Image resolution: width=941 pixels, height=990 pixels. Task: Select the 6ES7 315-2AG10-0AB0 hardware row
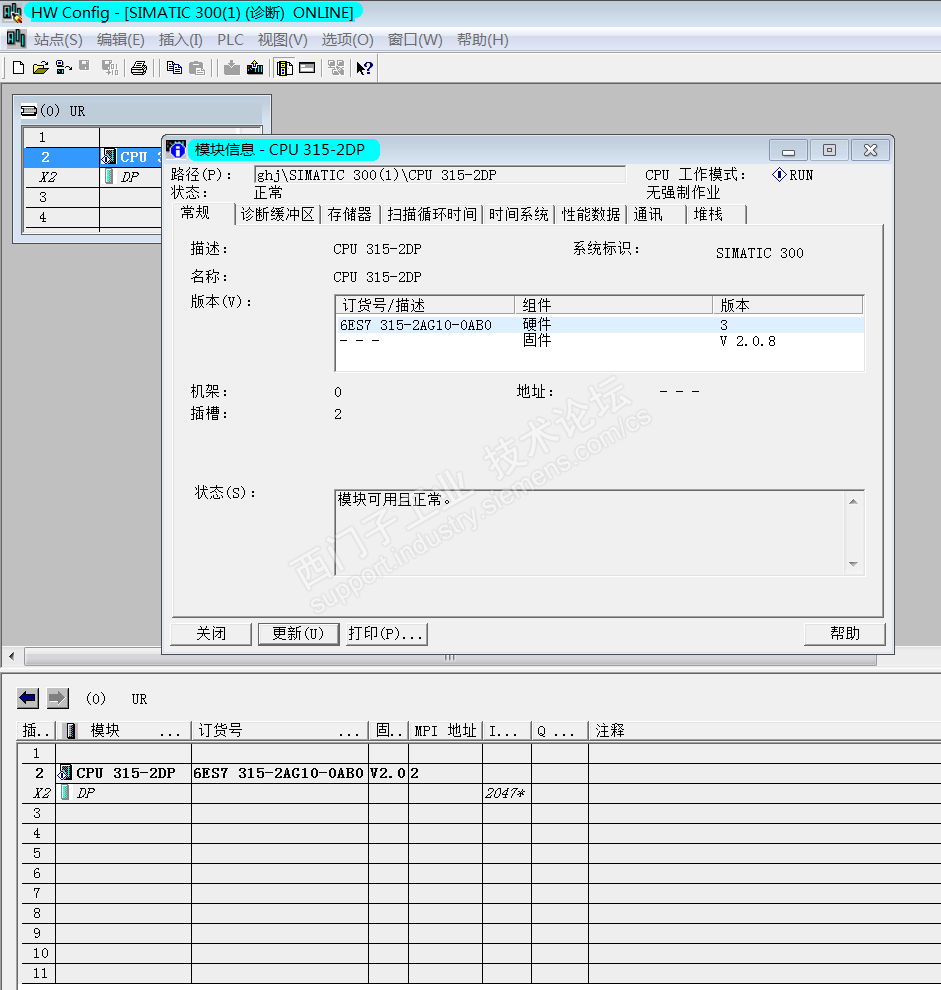(x=599, y=325)
